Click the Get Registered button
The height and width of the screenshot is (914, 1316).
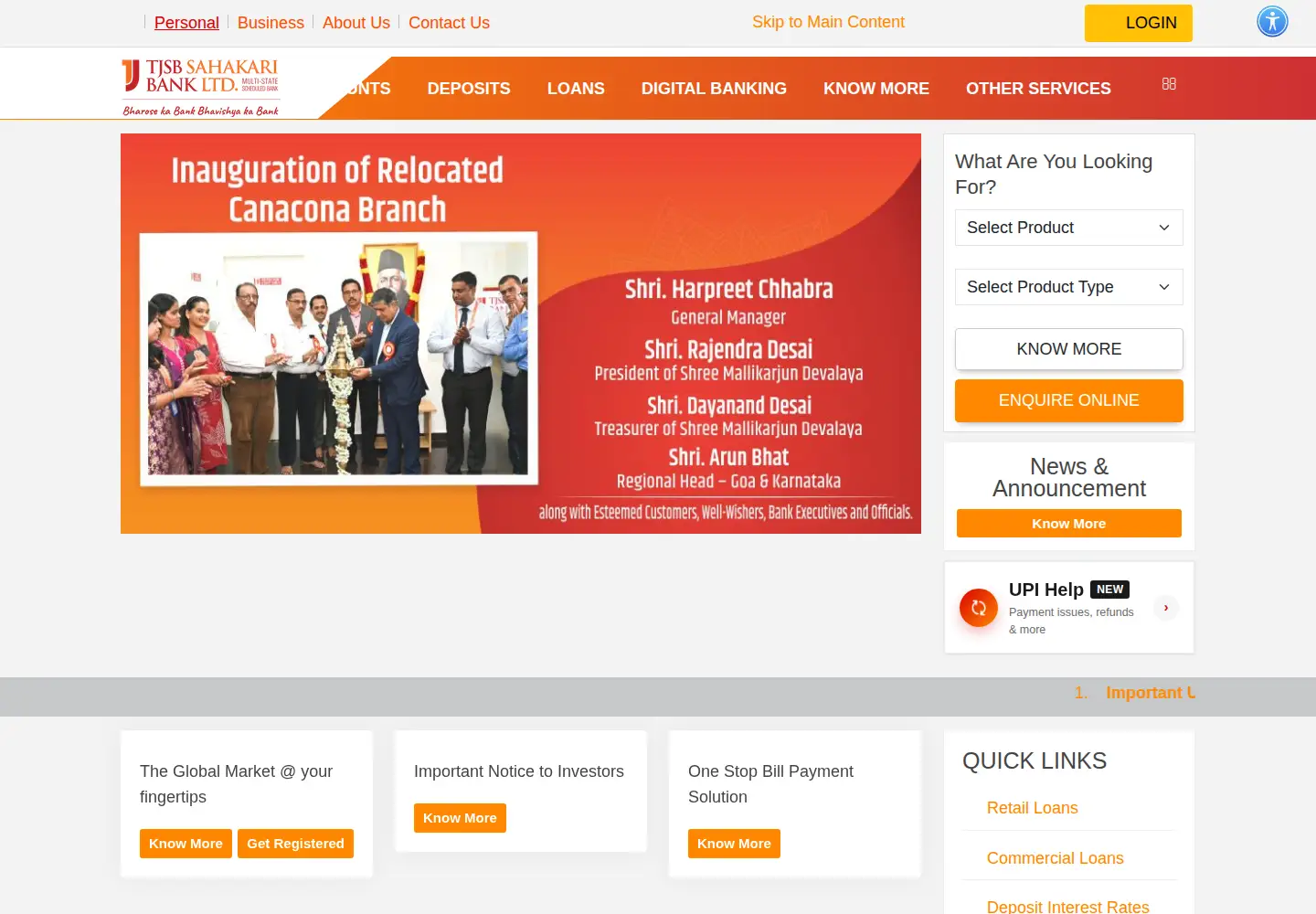point(295,844)
